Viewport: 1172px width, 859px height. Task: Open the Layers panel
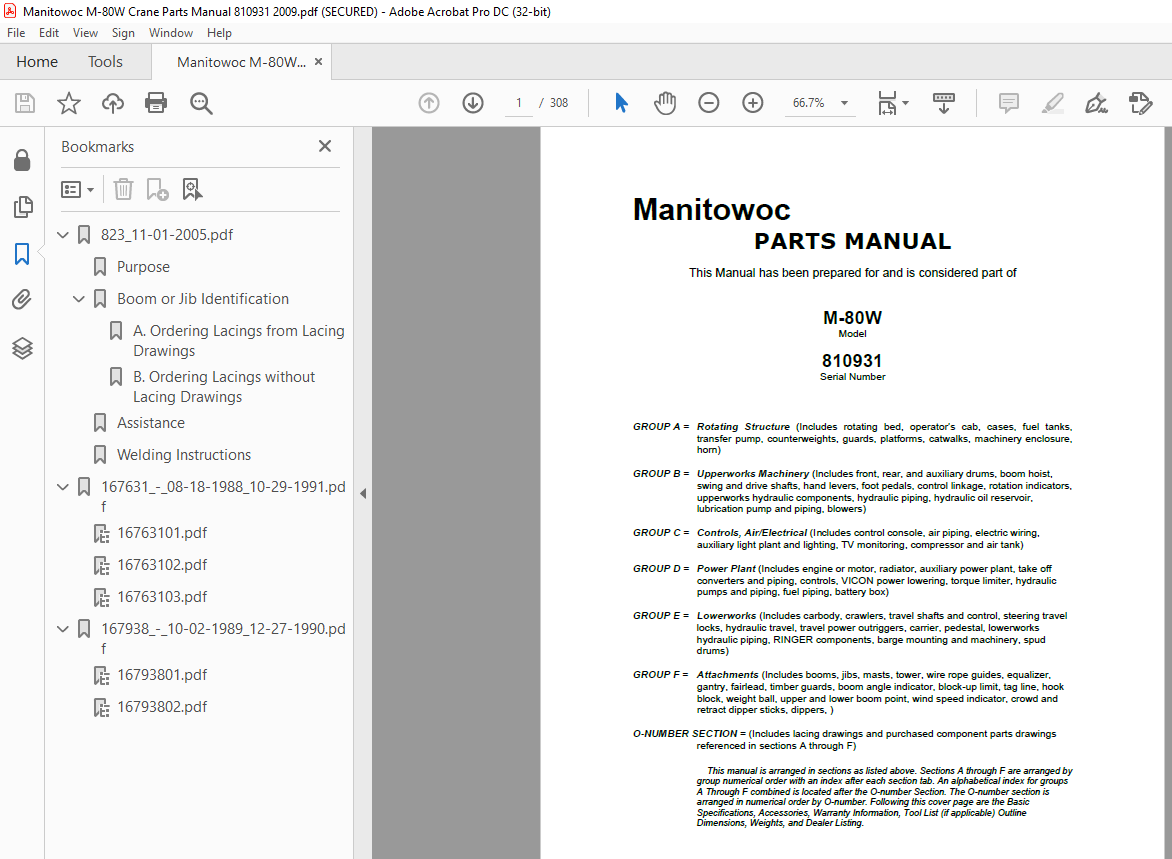[x=22, y=348]
